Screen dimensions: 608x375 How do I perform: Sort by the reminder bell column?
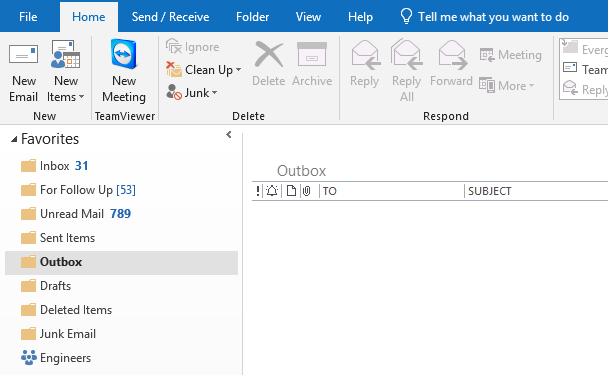tap(272, 191)
